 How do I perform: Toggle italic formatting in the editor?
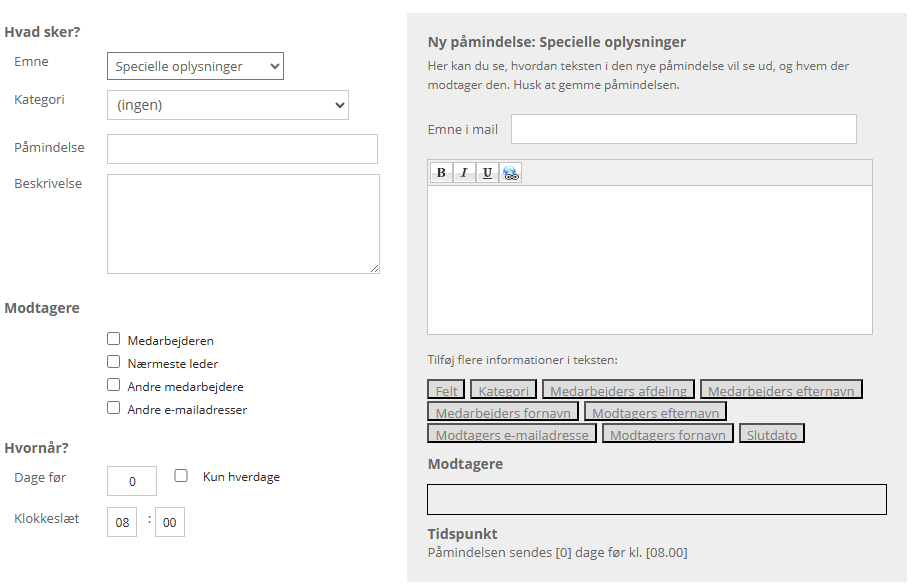point(464,173)
